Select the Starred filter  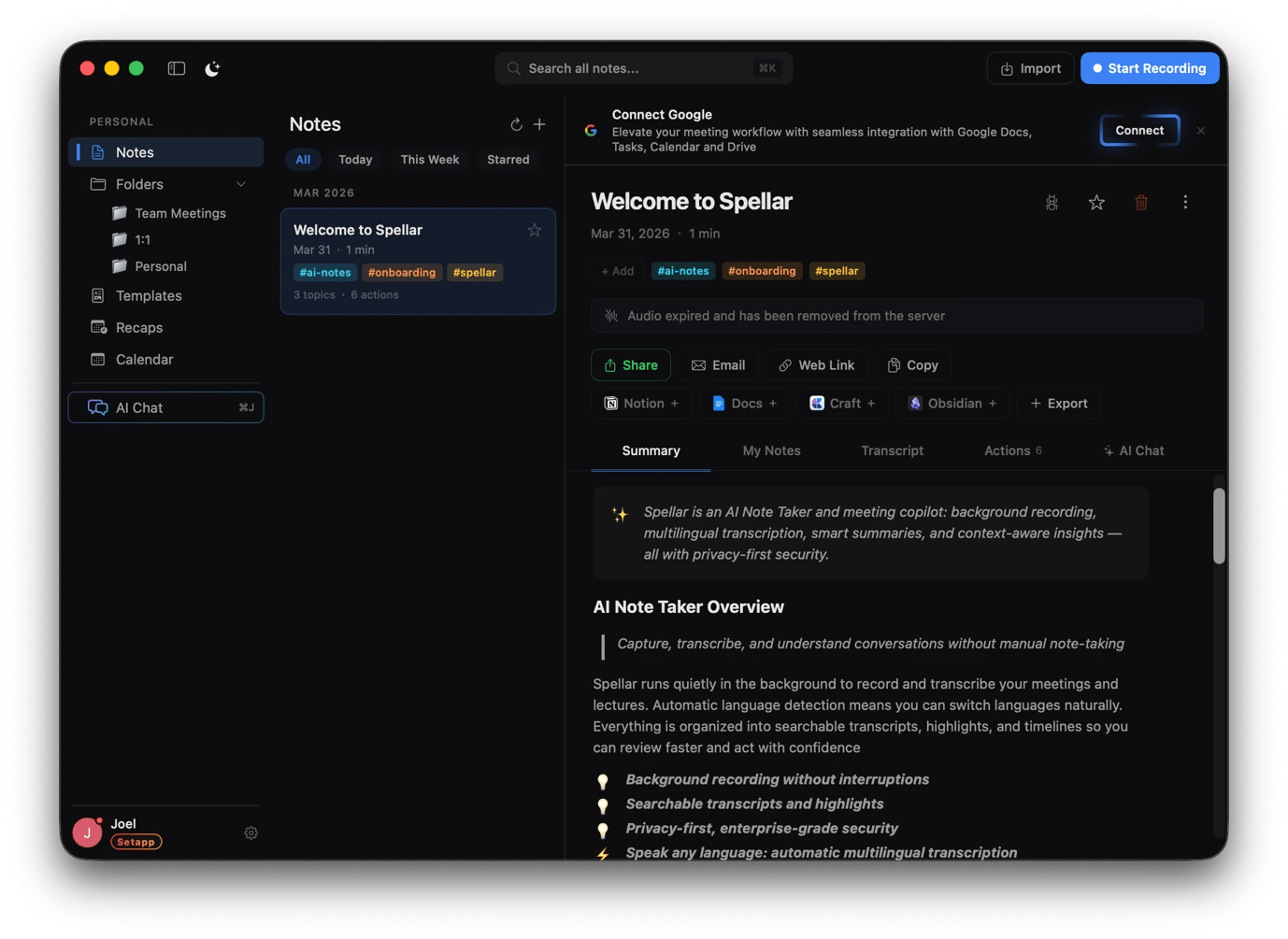pyautogui.click(x=508, y=160)
